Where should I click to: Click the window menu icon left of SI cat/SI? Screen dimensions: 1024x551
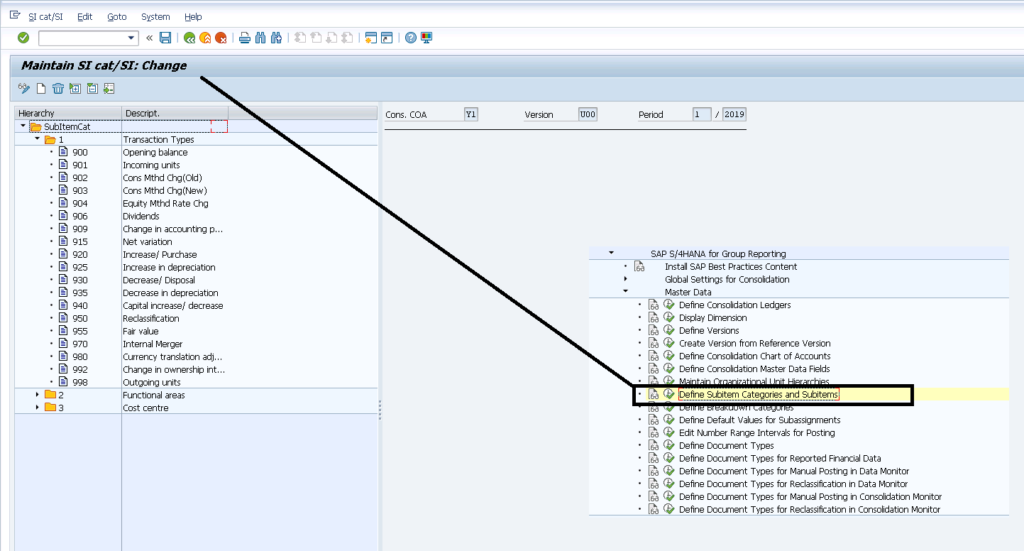[x=15, y=15]
